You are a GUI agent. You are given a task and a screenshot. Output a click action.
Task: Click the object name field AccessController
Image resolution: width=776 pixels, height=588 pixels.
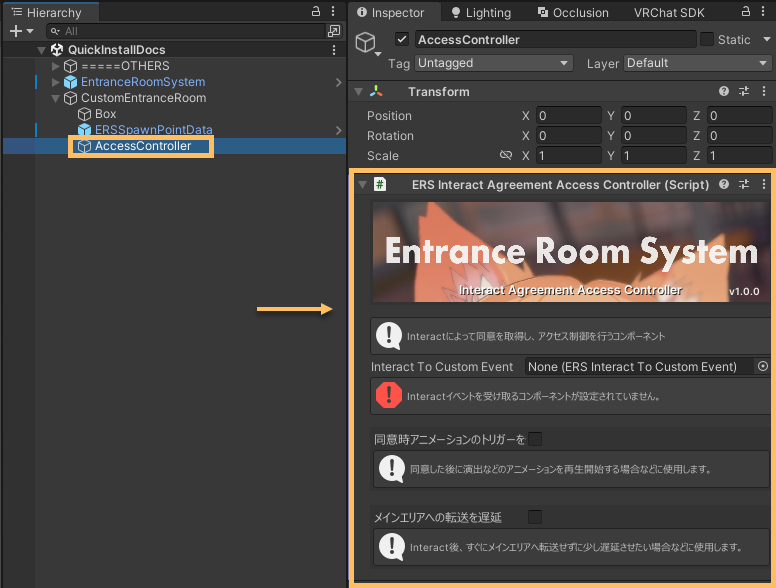pos(554,40)
